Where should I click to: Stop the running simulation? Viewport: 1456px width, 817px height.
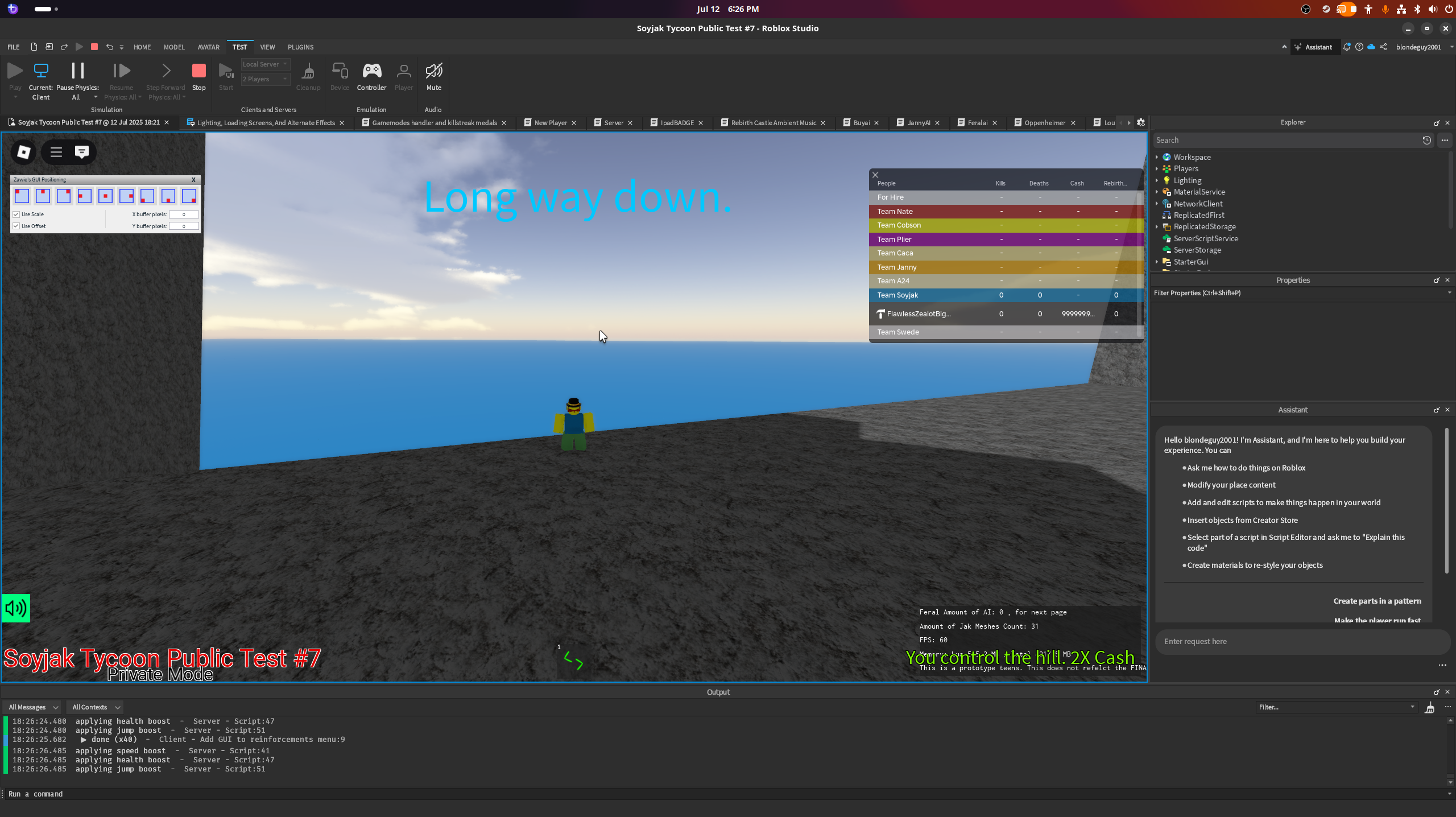[198, 76]
